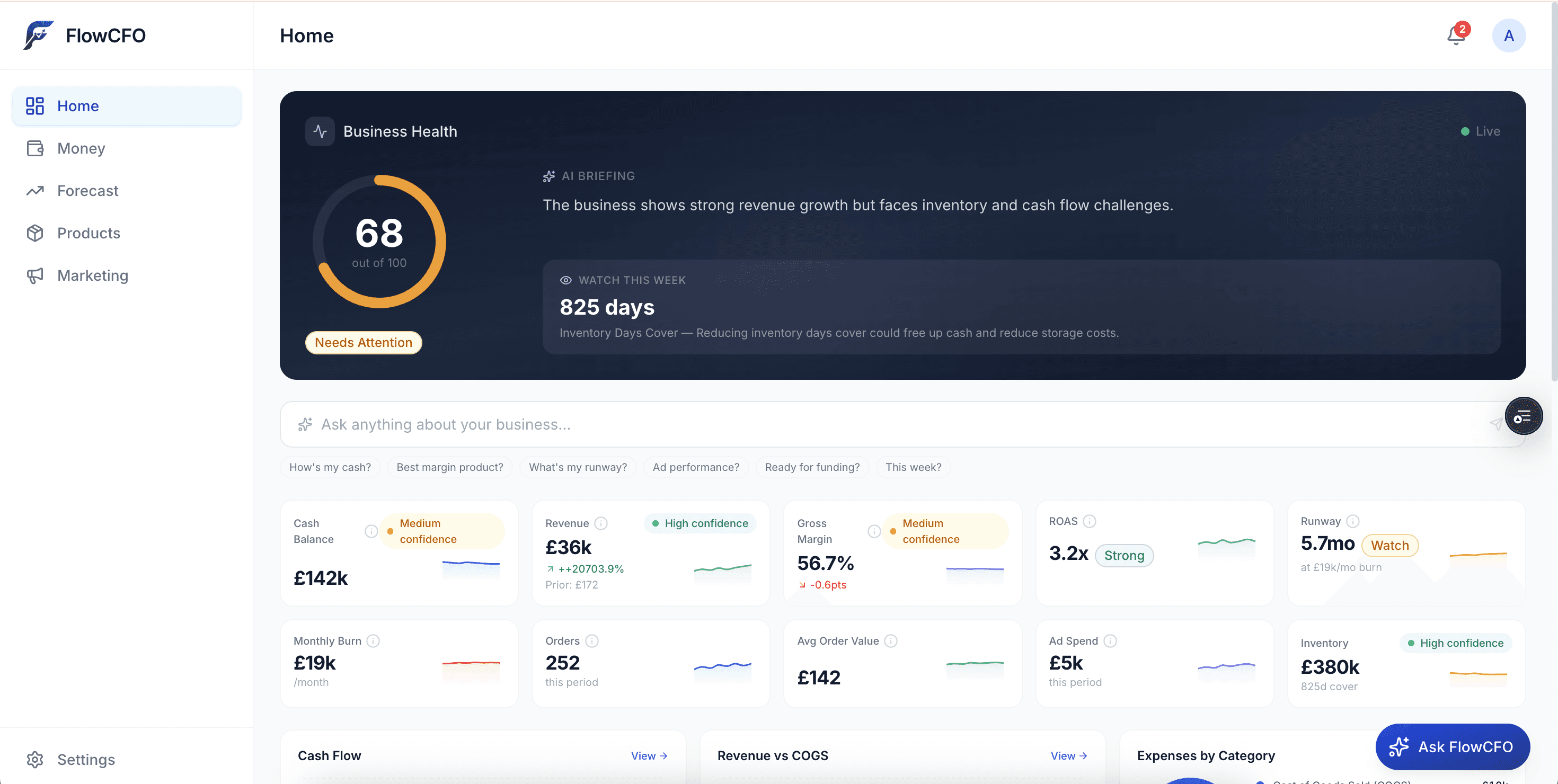Go to Home in the sidebar
The image size is (1558, 784).
coord(127,106)
